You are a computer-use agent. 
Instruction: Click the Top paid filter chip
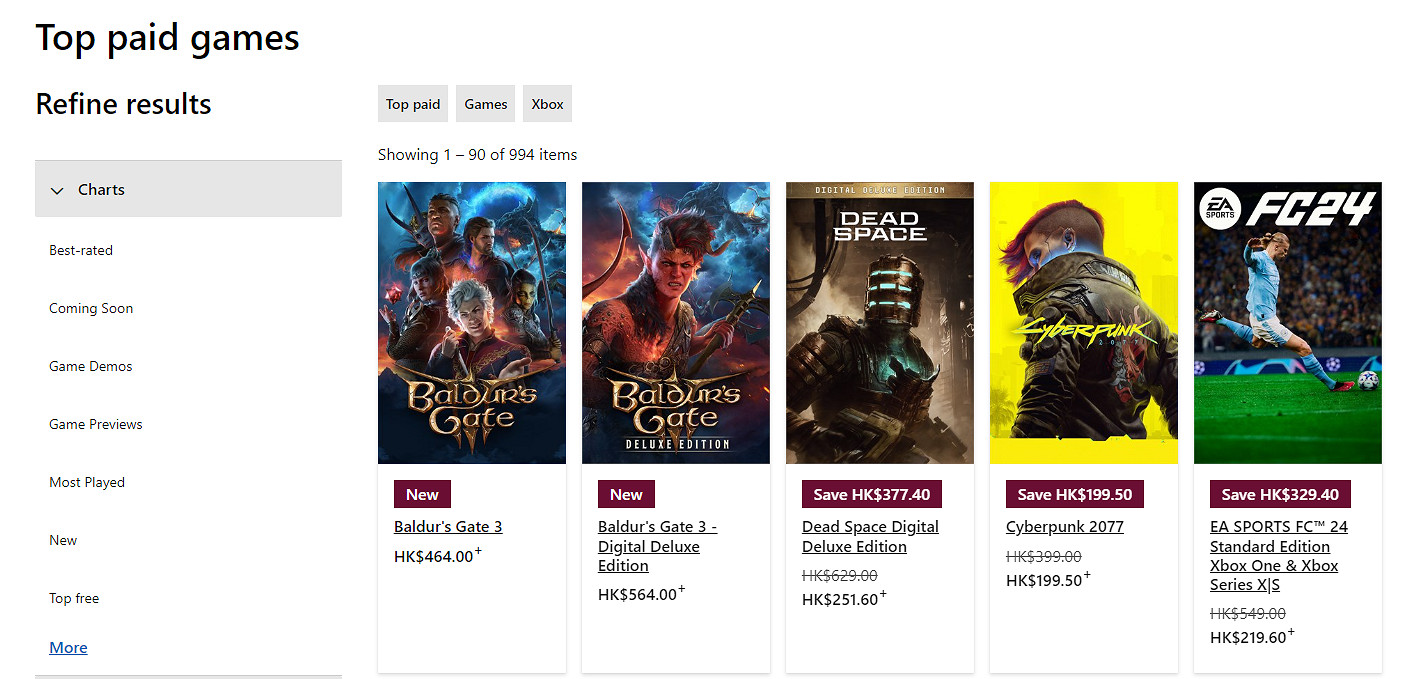click(412, 103)
